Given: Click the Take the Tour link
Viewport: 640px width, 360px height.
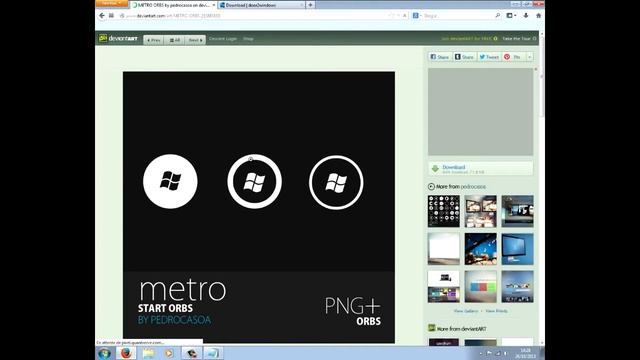Looking at the screenshot, I should pos(519,39).
